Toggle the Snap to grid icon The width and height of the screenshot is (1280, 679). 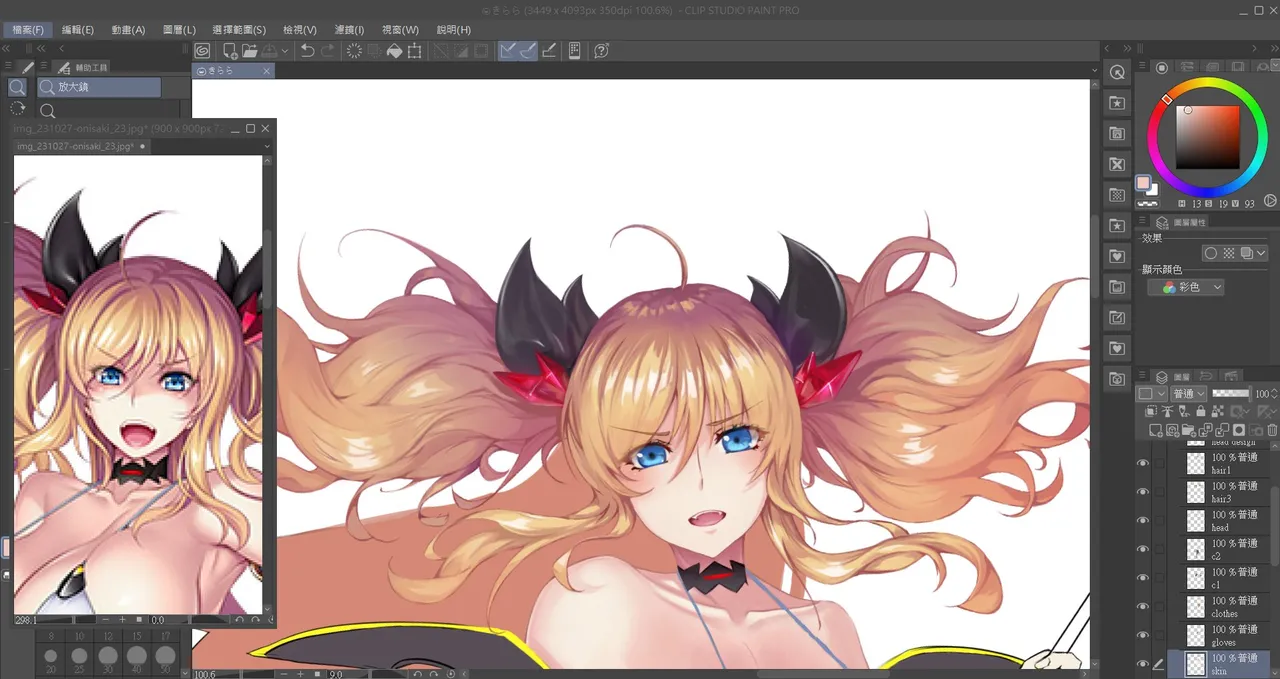pyautogui.click(x=548, y=50)
